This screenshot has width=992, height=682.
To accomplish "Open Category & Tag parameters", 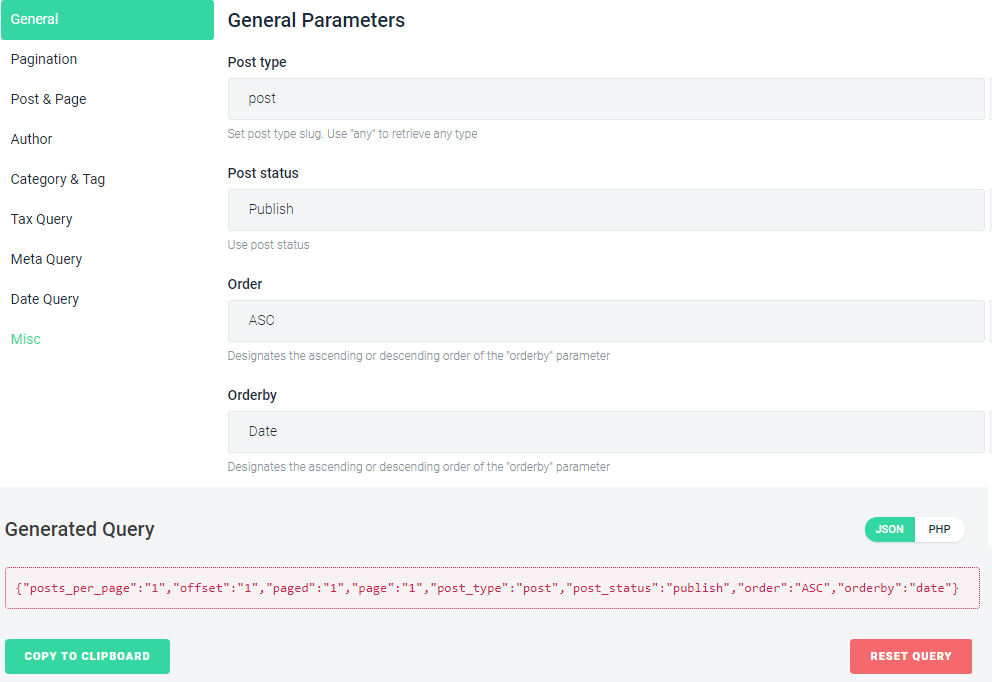I will pyautogui.click(x=58, y=179).
